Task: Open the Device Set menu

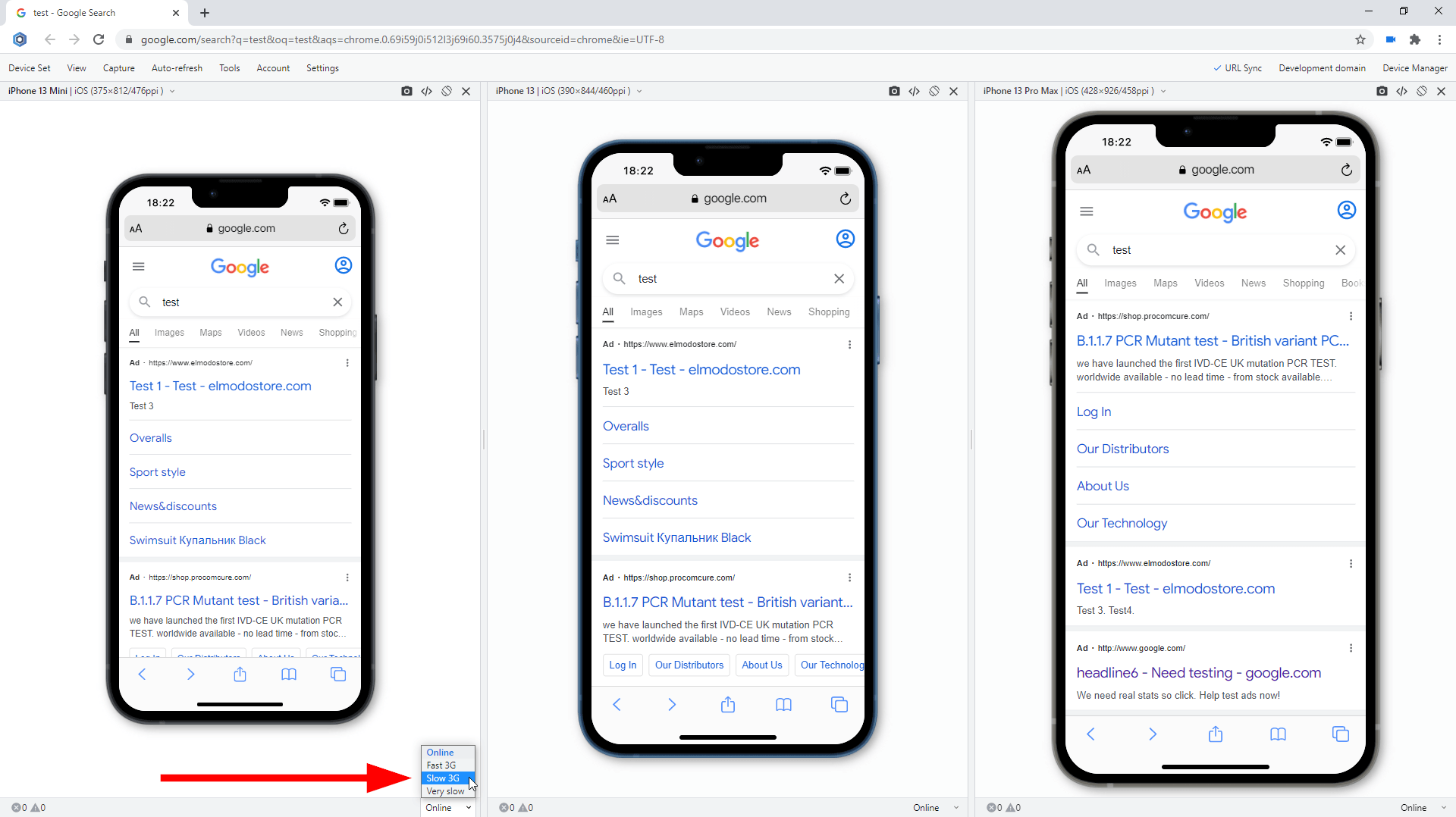Action: click(x=30, y=68)
